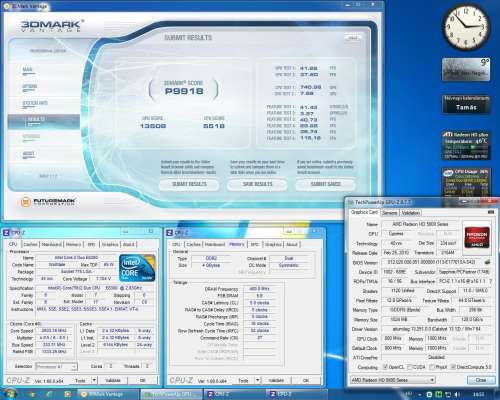Toggle the DirectCompute 5.0 checkbox

tap(453, 367)
